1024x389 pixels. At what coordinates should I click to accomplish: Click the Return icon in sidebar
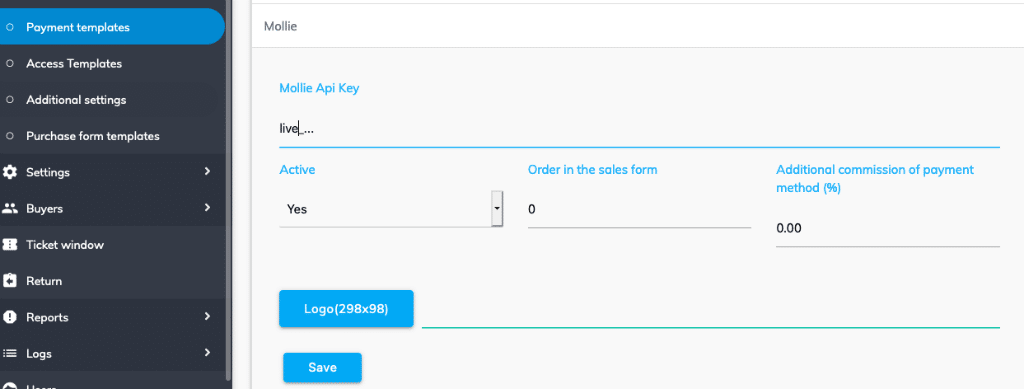coord(10,281)
